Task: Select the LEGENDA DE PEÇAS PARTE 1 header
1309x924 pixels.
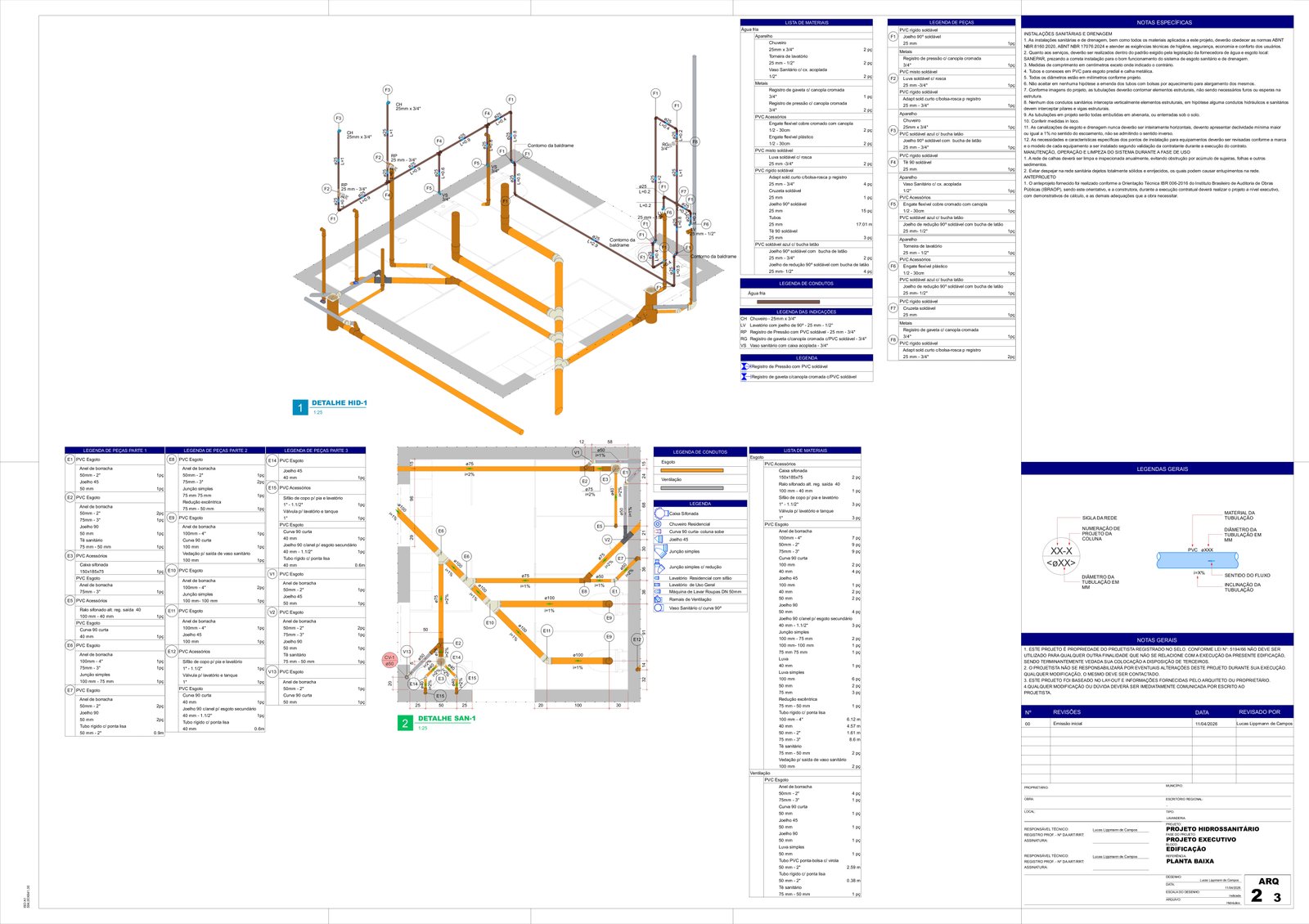Action: 115,451
